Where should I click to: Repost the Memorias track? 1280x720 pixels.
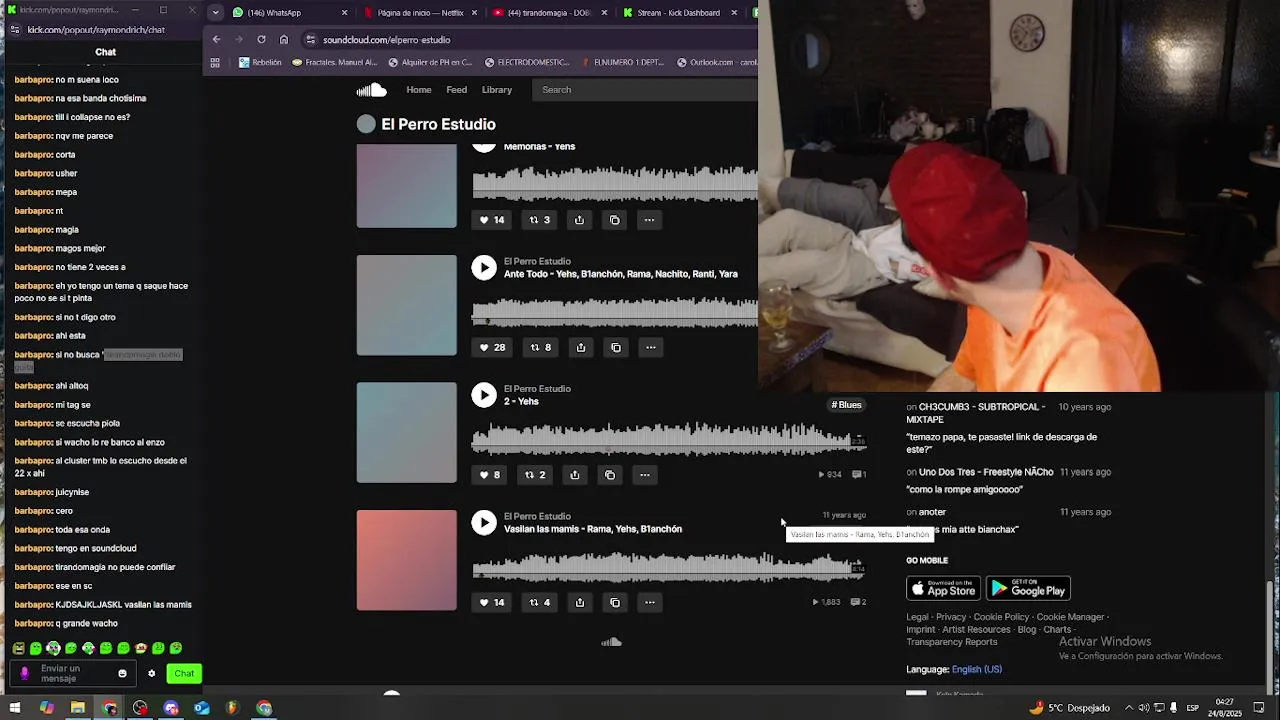pos(540,220)
